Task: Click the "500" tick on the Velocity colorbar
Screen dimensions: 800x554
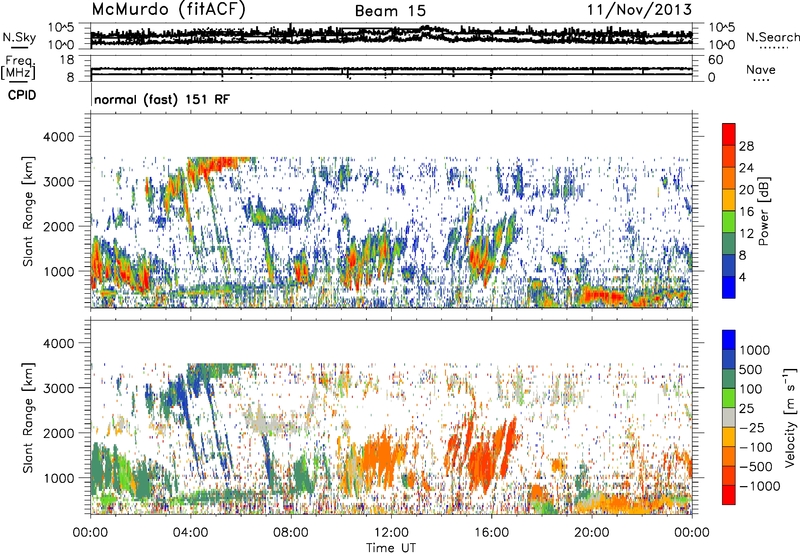Action: point(751,369)
